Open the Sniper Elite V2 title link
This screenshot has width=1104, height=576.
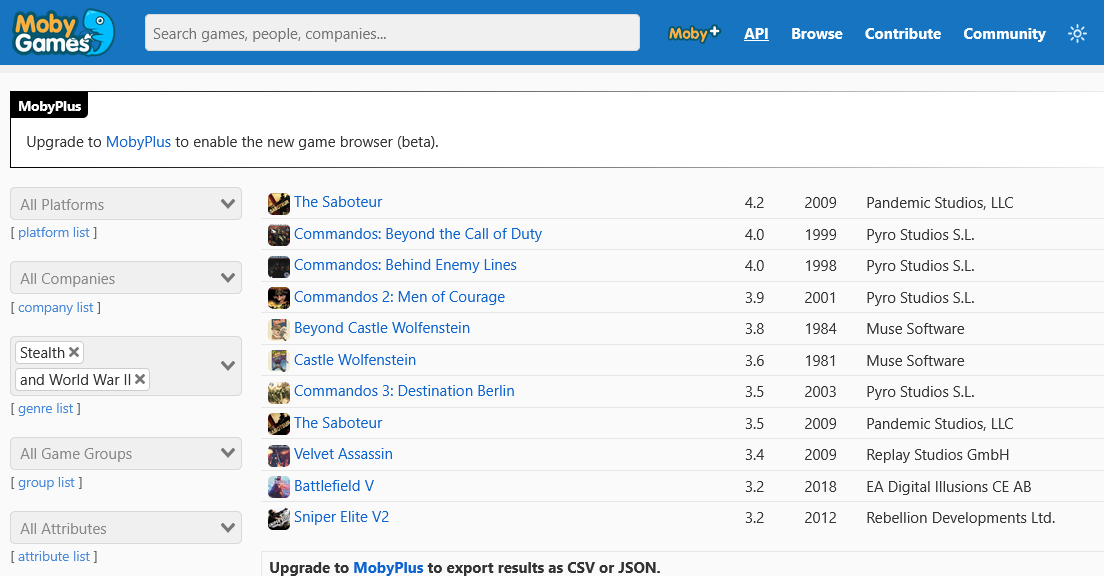pos(341,517)
